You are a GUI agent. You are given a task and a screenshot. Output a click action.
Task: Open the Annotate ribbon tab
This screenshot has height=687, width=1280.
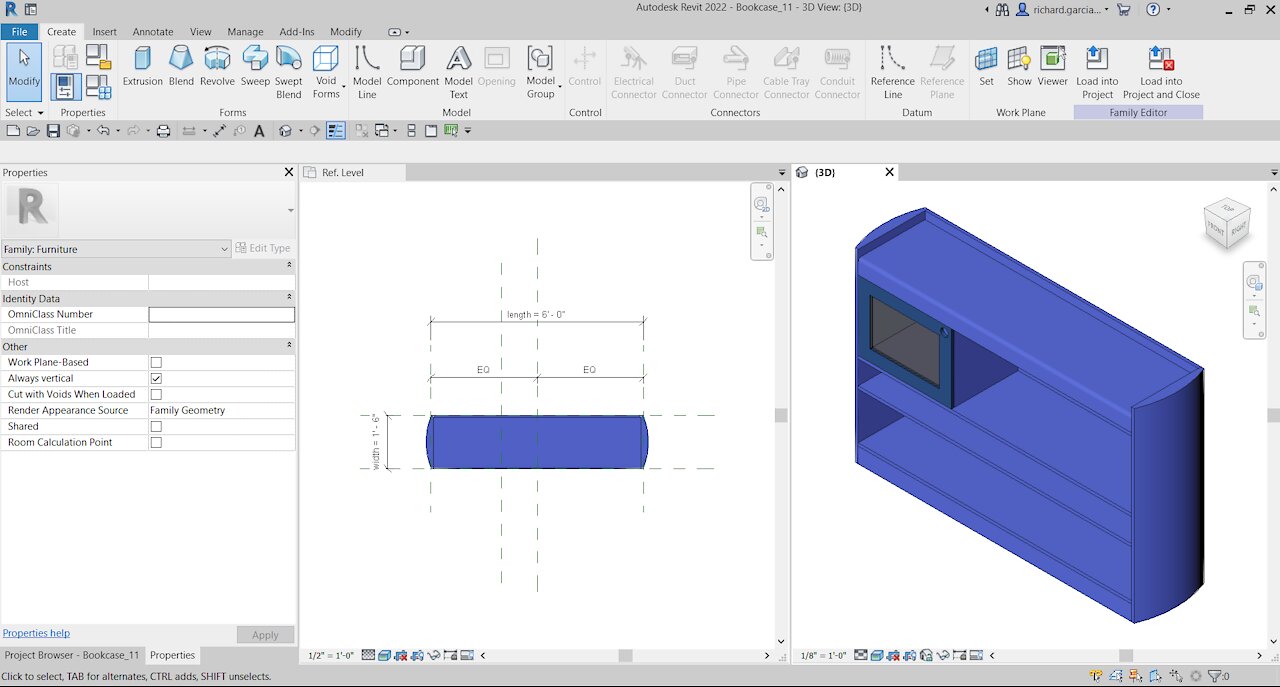point(153,32)
